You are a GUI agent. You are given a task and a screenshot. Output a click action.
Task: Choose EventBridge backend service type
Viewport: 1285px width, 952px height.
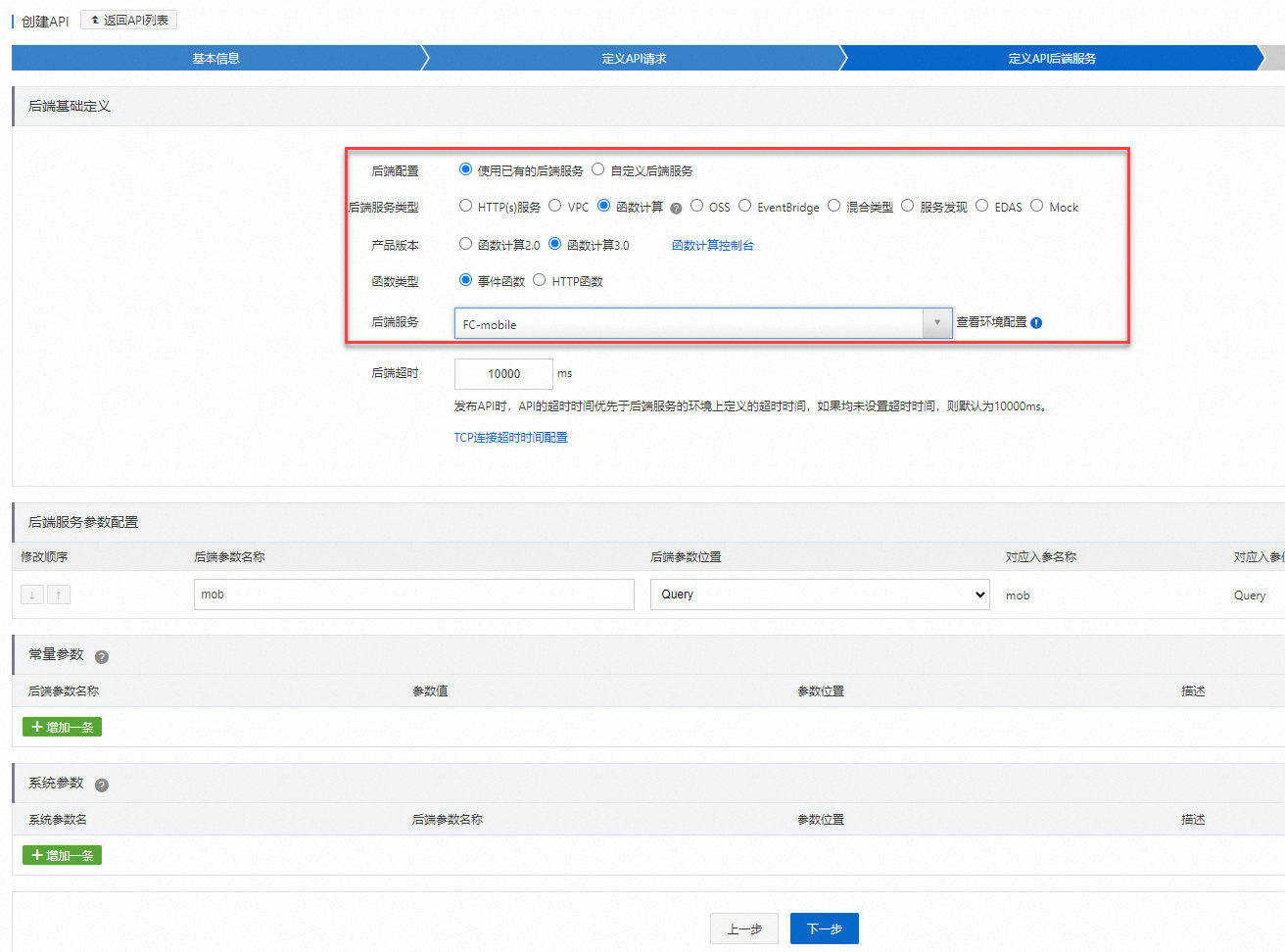[x=744, y=206]
